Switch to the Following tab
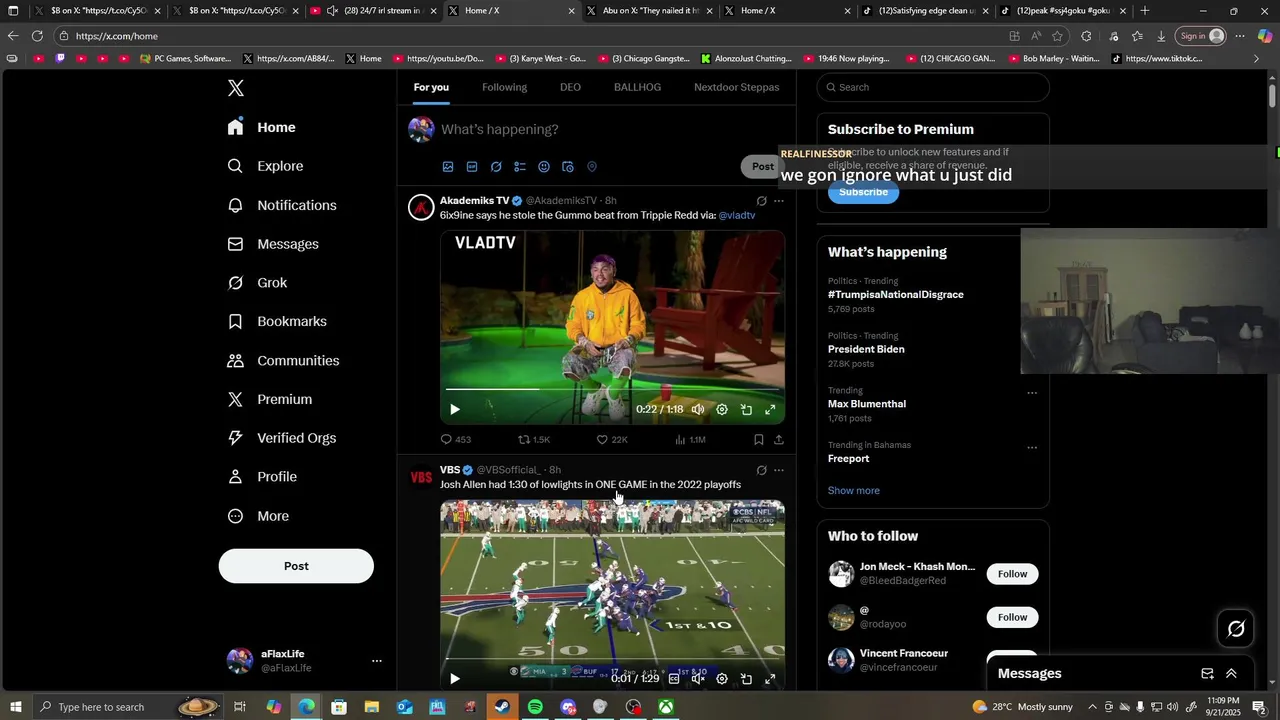The image size is (1280, 720). point(504,87)
